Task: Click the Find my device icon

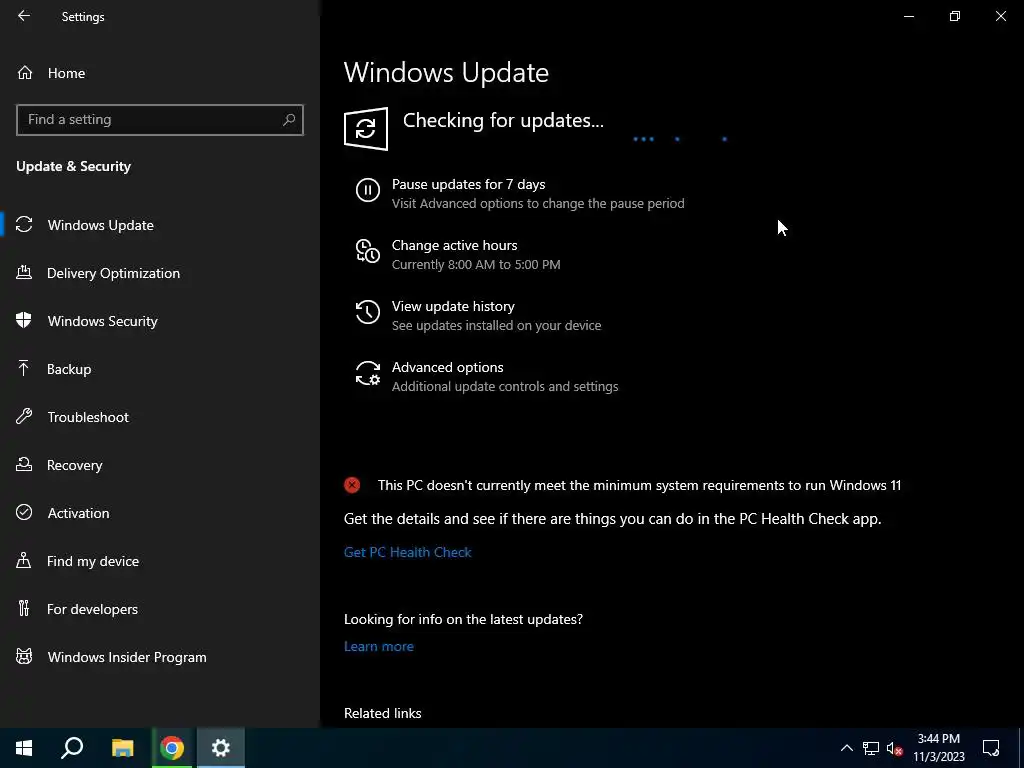Action: (x=24, y=560)
